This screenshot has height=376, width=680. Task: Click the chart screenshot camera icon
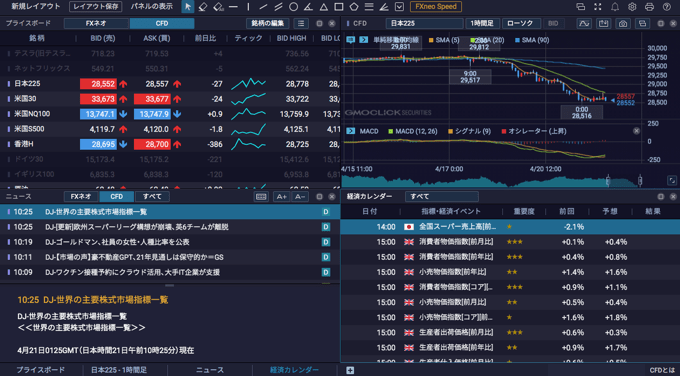click(623, 23)
